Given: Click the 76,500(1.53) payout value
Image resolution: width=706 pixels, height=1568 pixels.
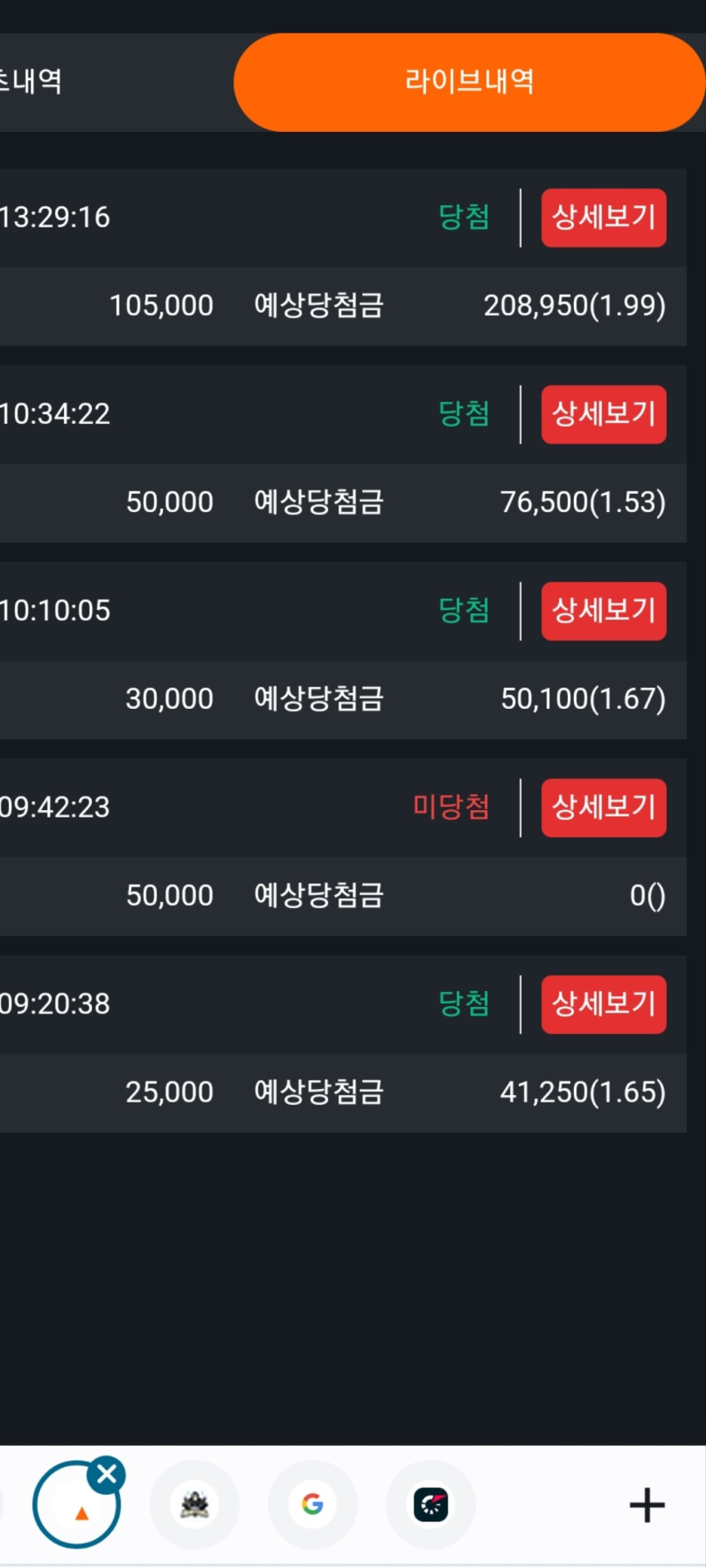Looking at the screenshot, I should pos(583,502).
